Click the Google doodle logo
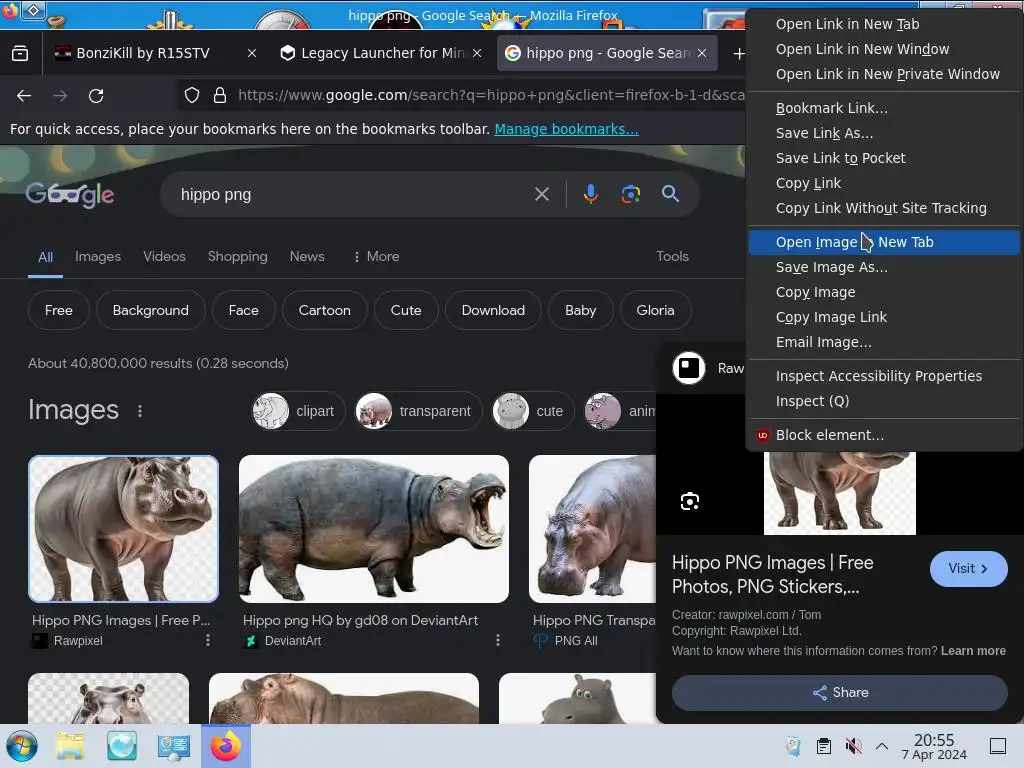 tap(70, 194)
